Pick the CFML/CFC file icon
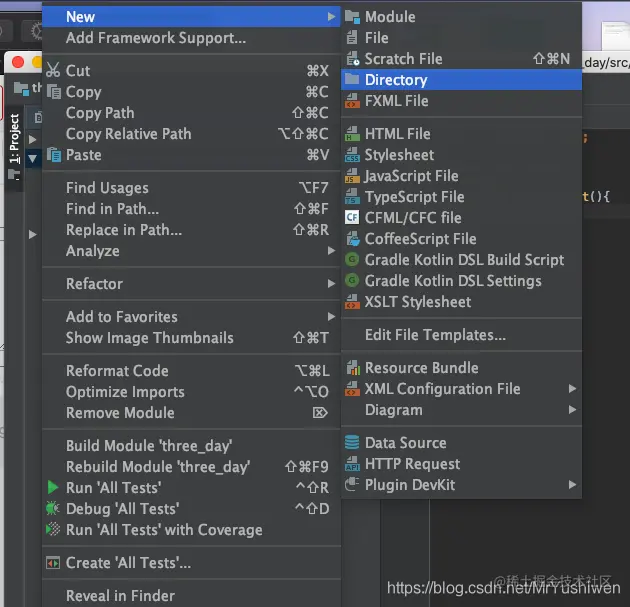 tap(352, 218)
